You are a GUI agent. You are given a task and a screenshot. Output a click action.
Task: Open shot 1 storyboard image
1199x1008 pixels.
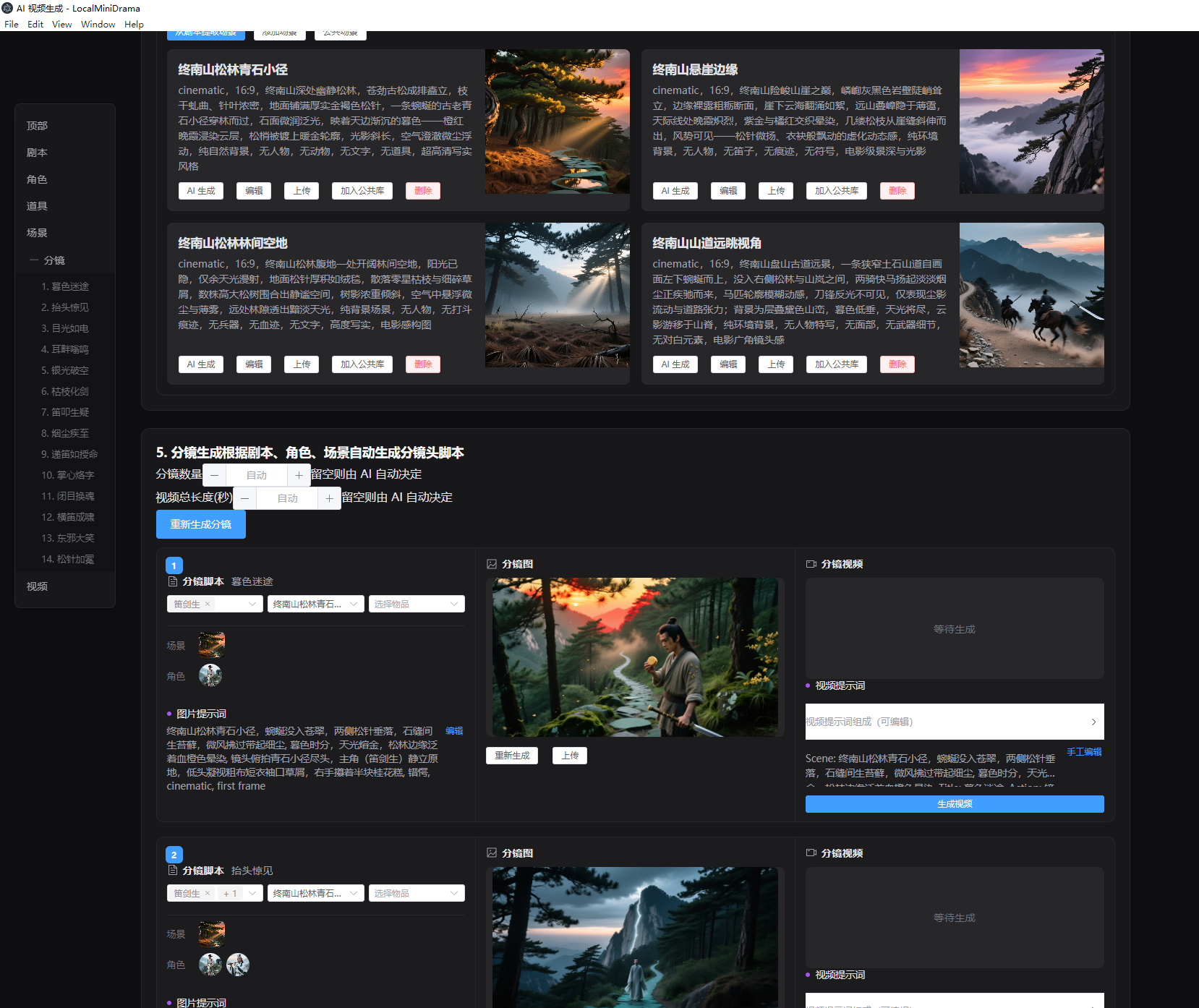click(635, 657)
